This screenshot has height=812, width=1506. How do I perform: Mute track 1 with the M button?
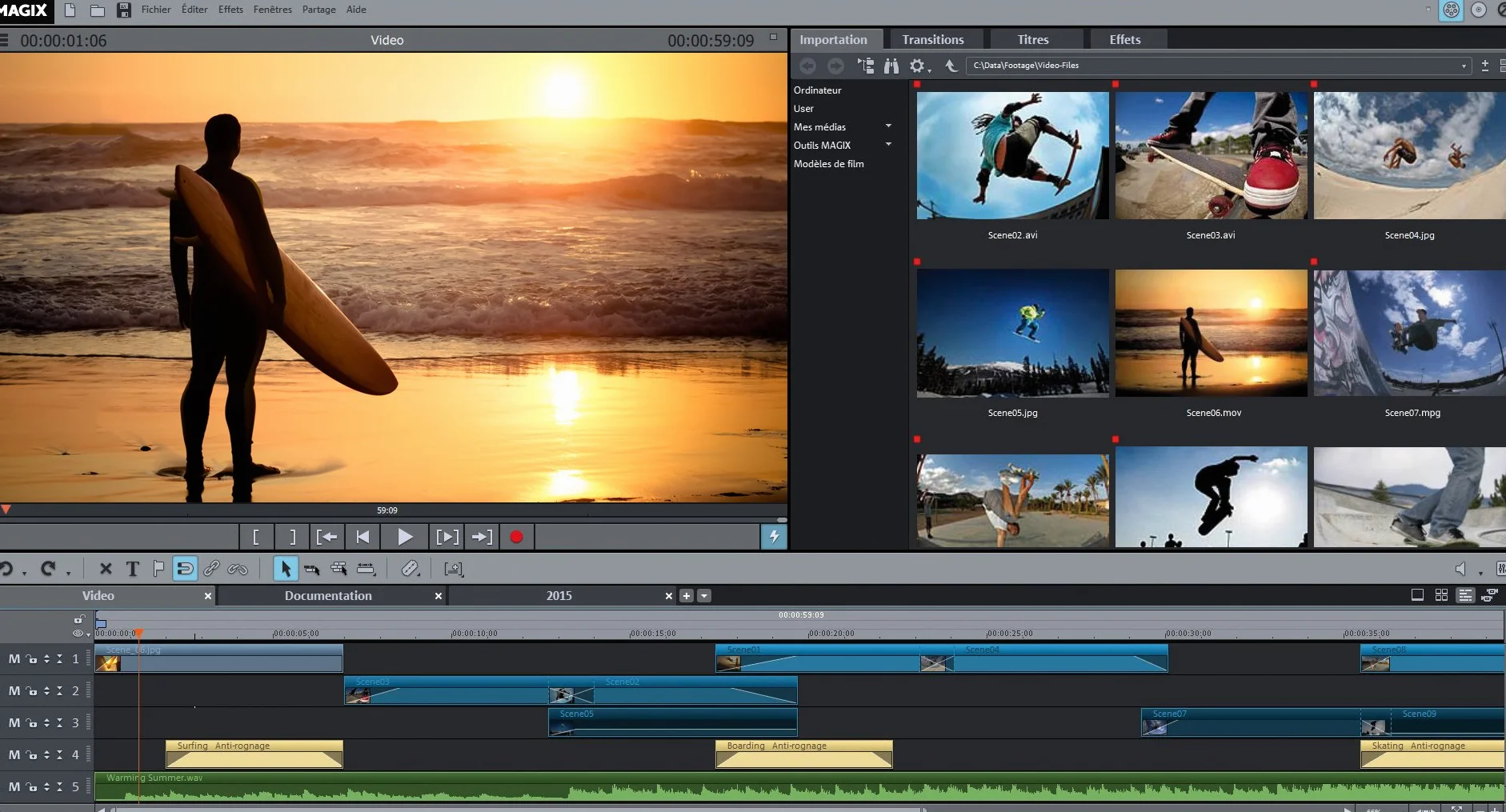tap(14, 659)
